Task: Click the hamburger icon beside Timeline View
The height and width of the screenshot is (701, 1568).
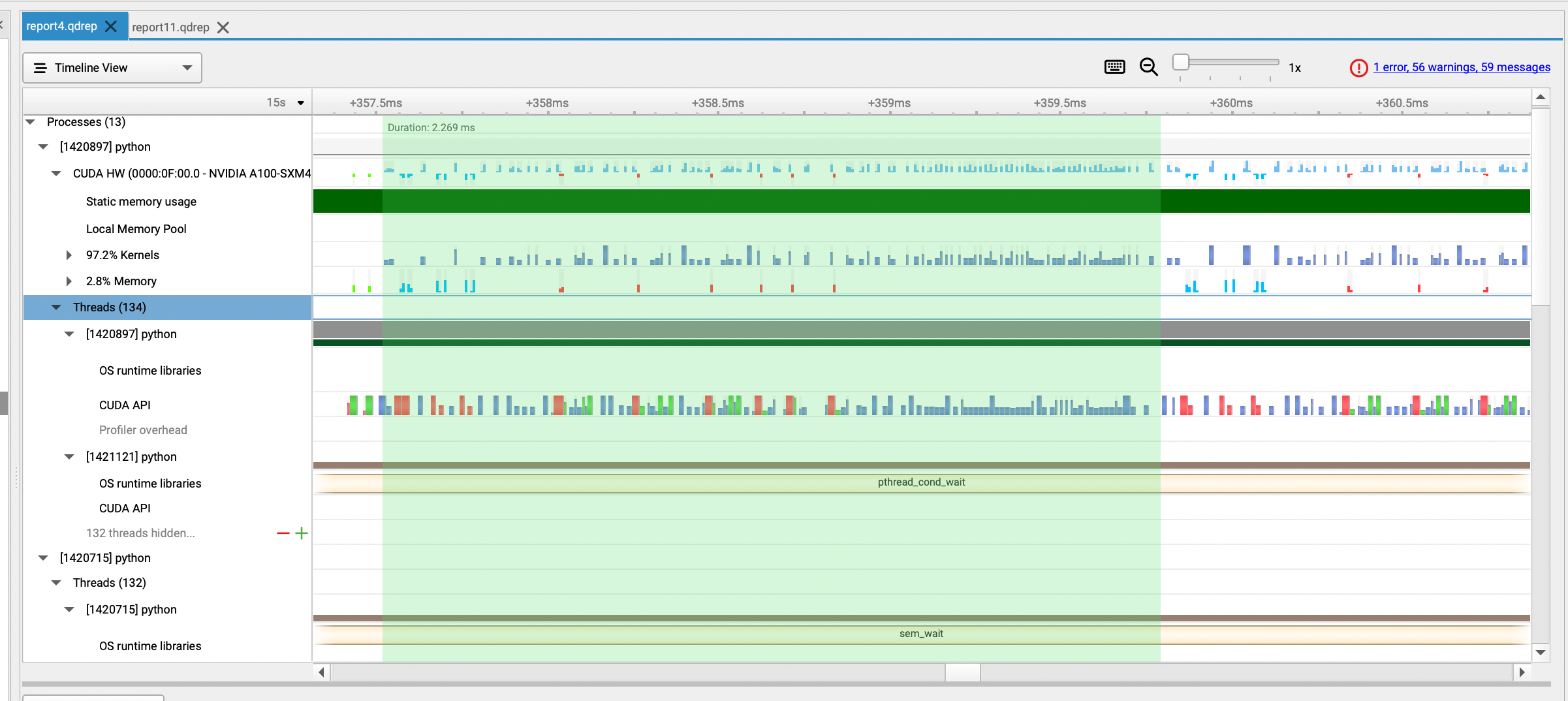Action: 40,67
